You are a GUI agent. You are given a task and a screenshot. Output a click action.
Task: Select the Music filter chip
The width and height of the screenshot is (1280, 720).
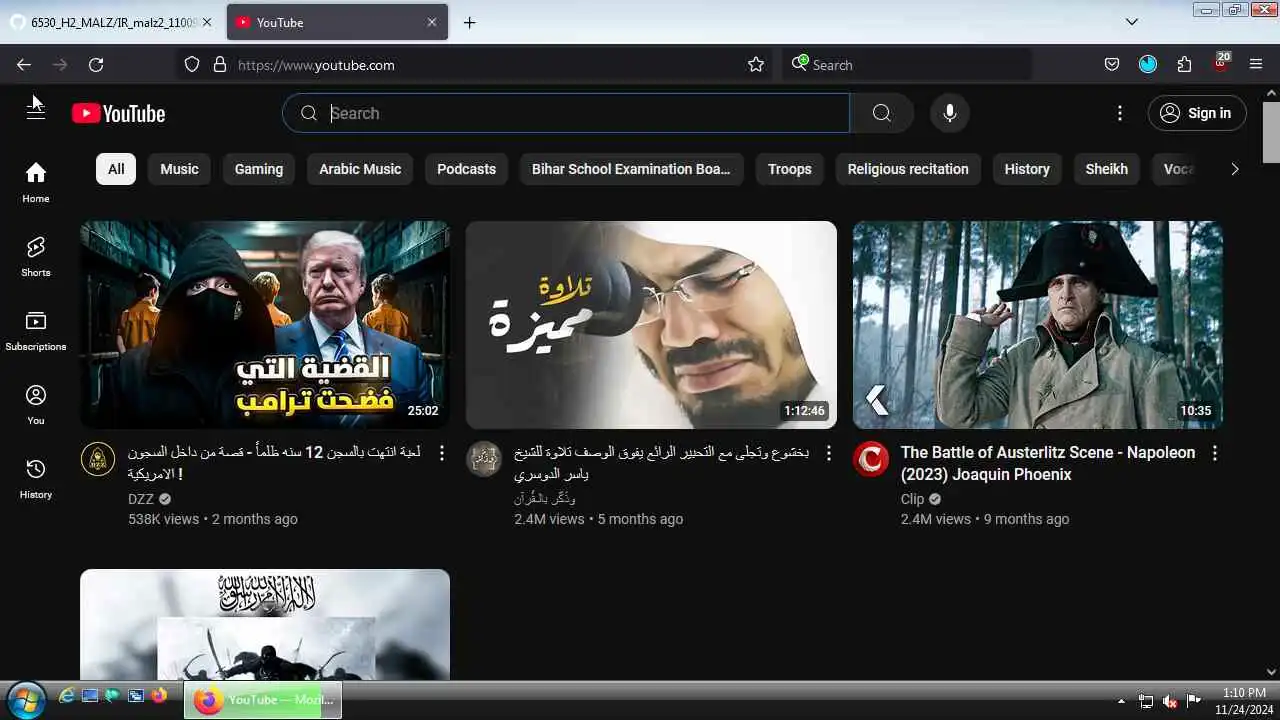180,169
